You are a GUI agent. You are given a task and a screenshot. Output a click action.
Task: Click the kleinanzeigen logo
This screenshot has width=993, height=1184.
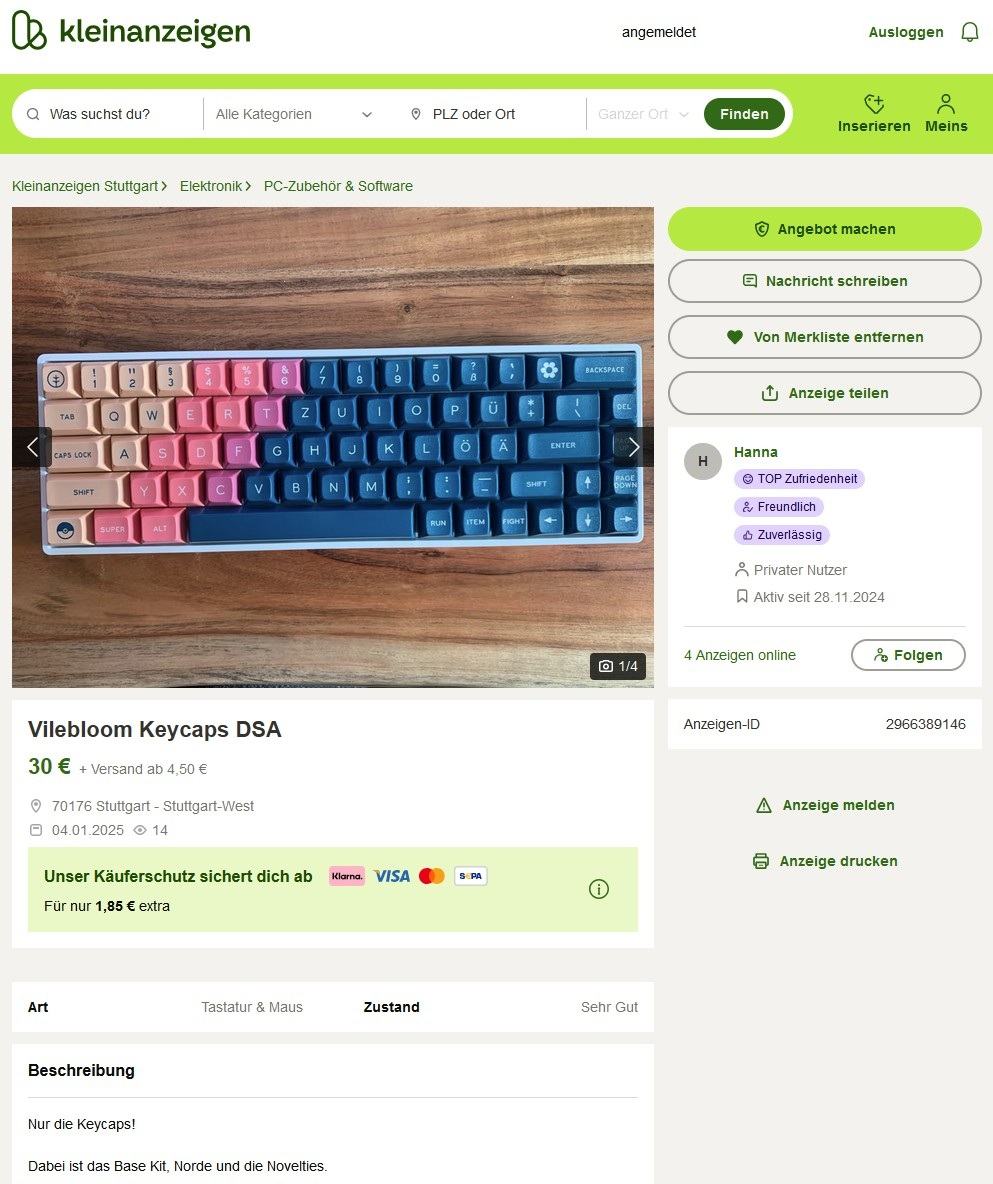tap(131, 31)
